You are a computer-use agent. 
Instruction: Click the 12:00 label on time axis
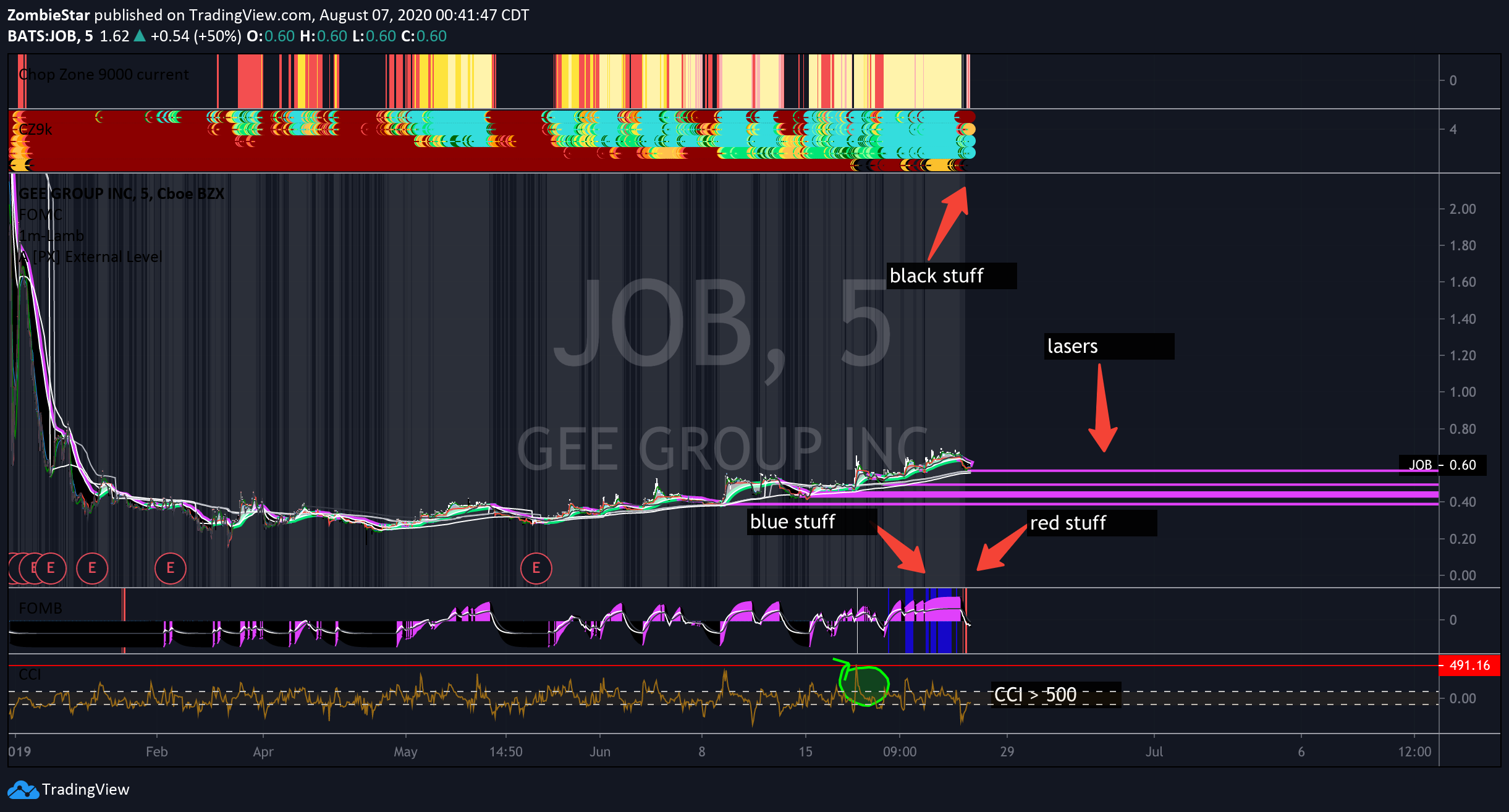coord(1414,751)
